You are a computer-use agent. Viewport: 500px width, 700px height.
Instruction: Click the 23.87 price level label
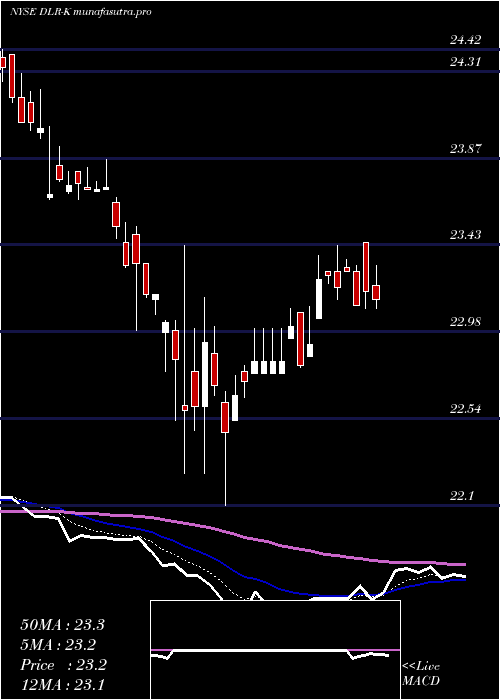click(465, 149)
